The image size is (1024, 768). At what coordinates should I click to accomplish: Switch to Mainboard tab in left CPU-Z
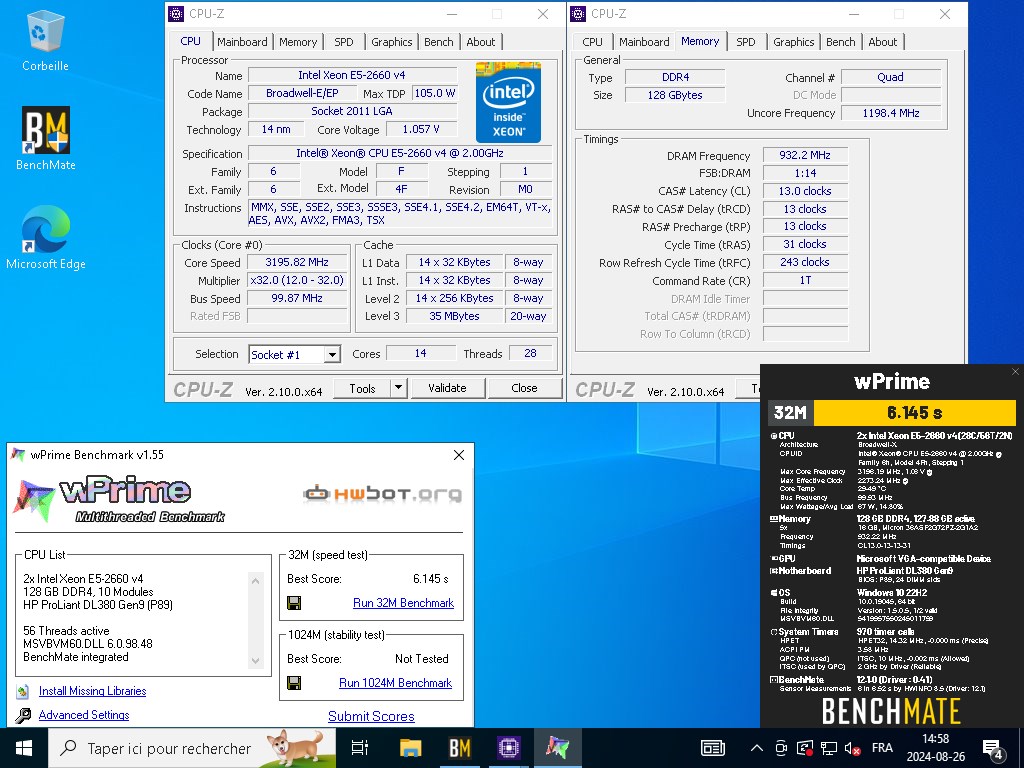[242, 42]
